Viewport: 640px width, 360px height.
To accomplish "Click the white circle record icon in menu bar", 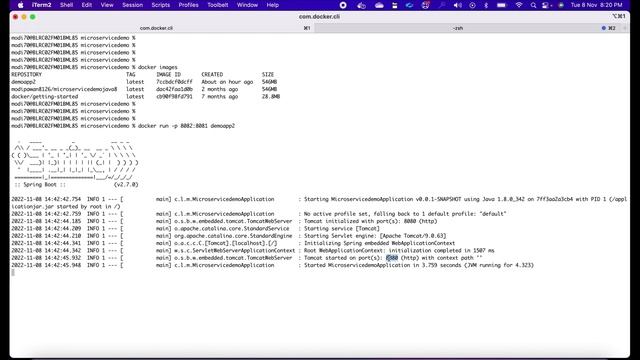I will pyautogui.click(x=343, y=5).
